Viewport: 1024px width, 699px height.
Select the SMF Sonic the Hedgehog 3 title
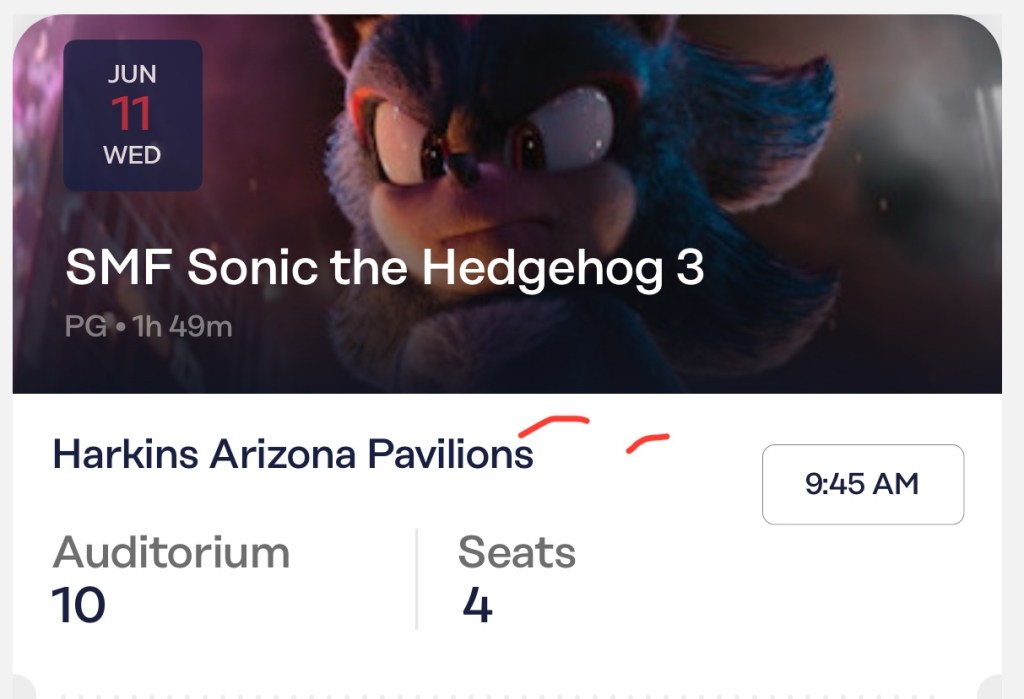pyautogui.click(x=385, y=269)
